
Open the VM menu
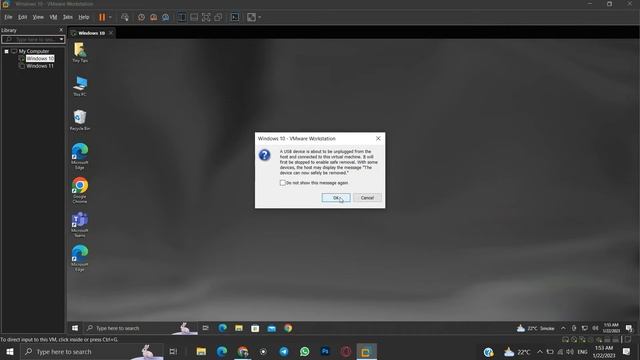click(x=53, y=17)
